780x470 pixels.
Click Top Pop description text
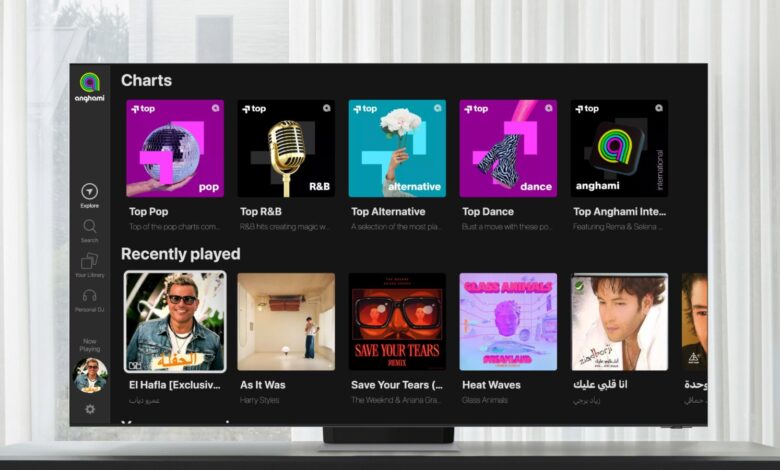(x=175, y=227)
